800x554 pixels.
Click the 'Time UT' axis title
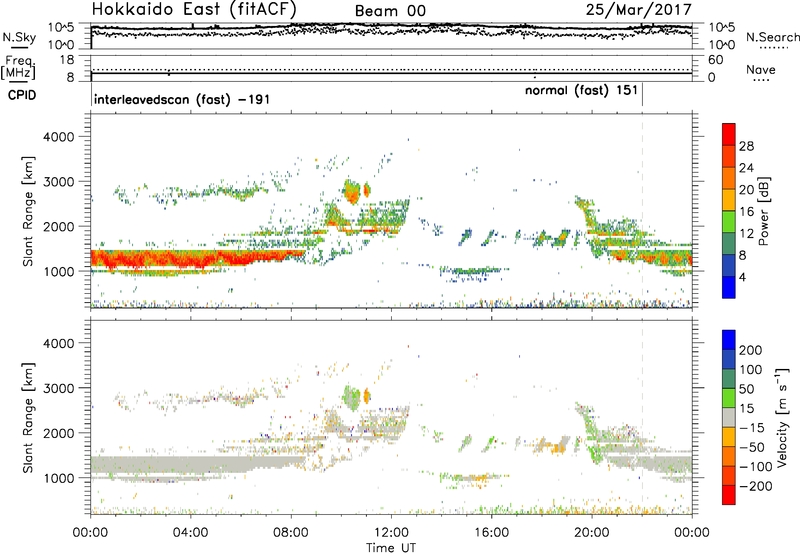point(391,548)
